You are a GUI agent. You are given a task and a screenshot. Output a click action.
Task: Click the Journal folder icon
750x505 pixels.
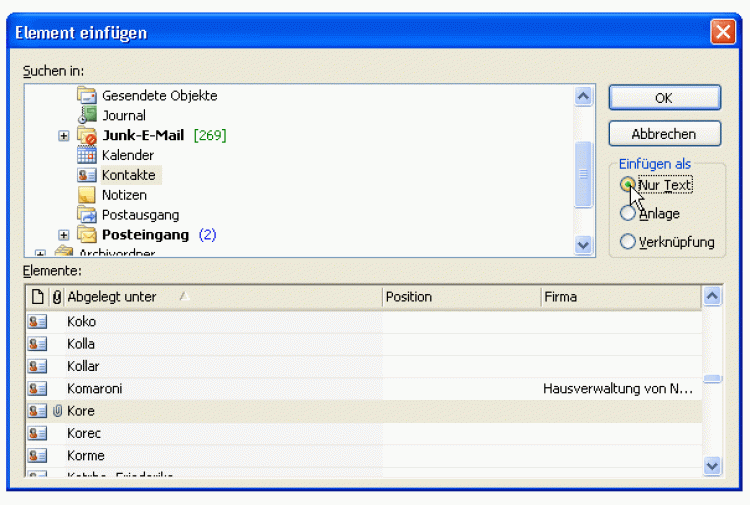tap(87, 116)
